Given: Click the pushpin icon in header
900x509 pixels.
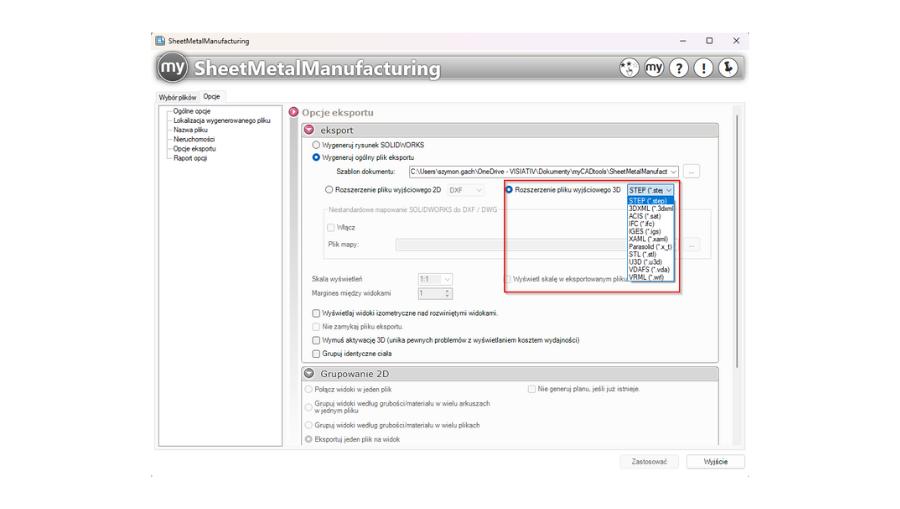Looking at the screenshot, I should pyautogui.click(x=728, y=68).
